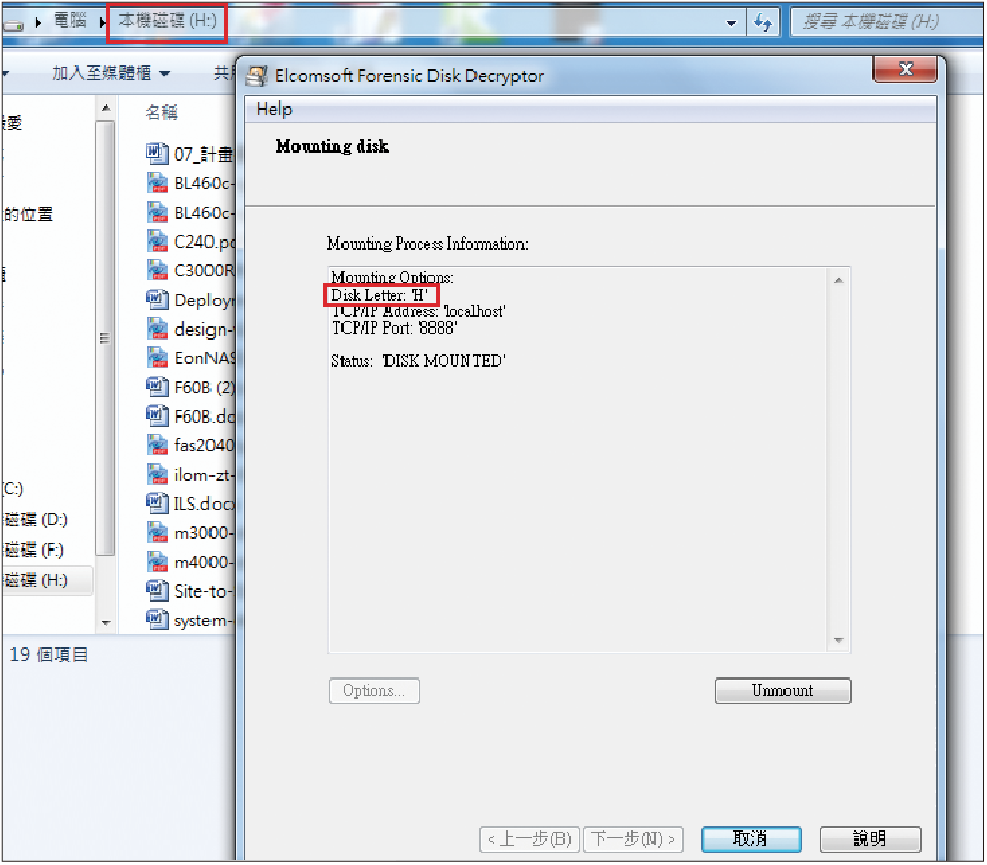Click the m3000- PDF file icon

[x=157, y=533]
